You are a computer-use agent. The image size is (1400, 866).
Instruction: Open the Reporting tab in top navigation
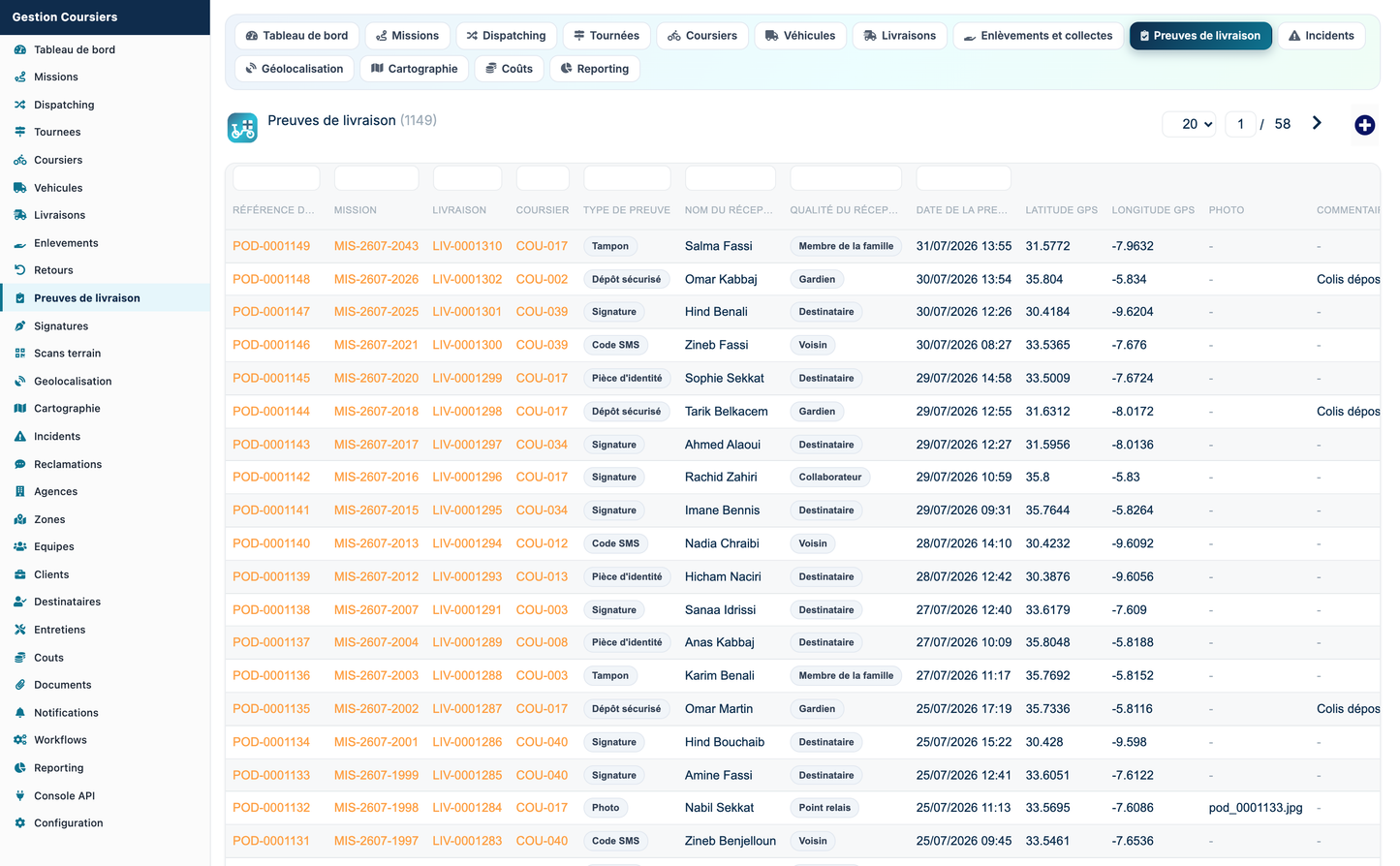coord(595,69)
